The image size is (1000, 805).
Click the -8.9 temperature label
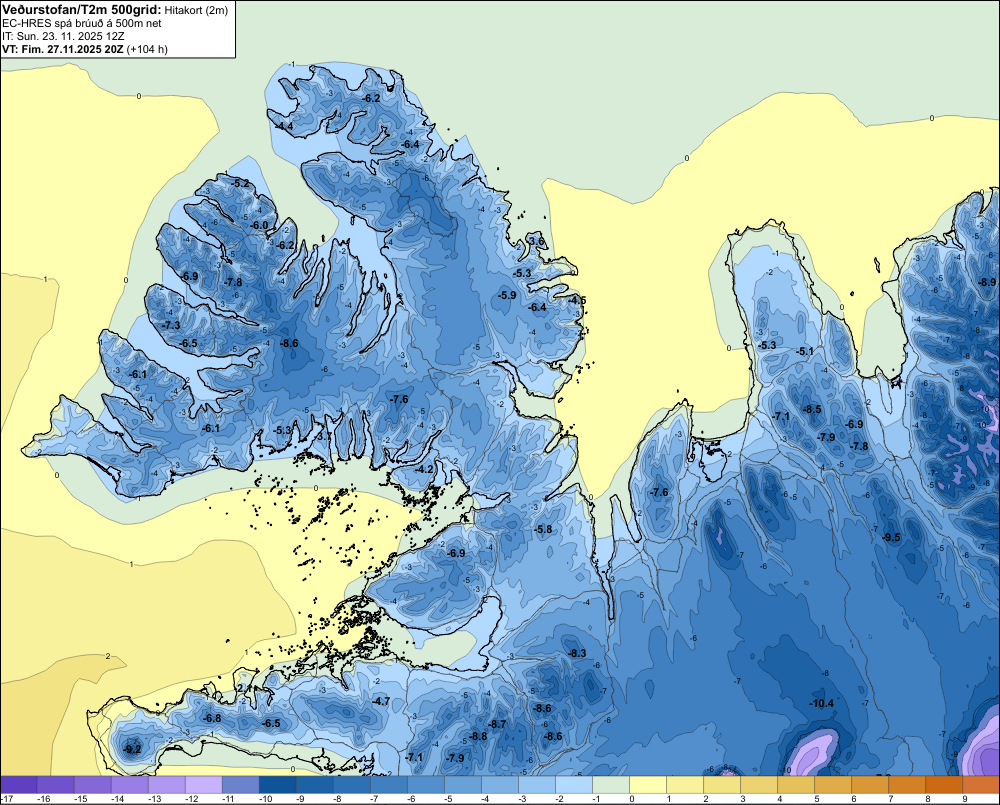tap(987, 282)
